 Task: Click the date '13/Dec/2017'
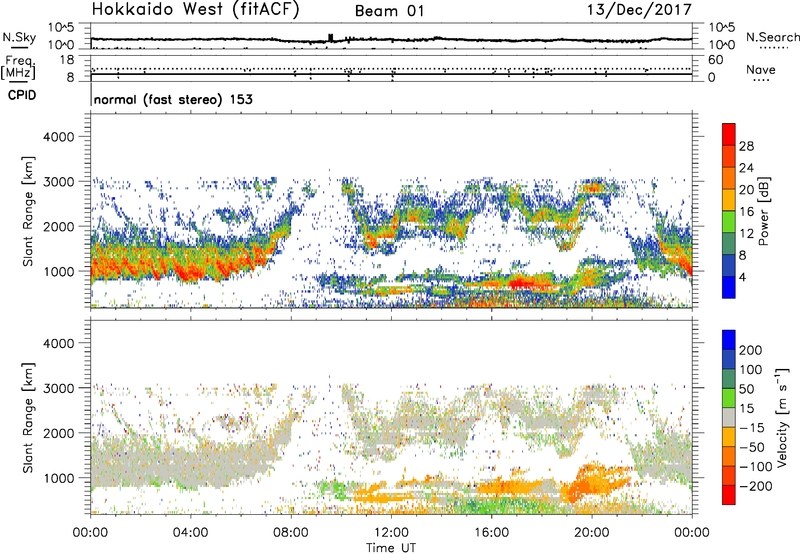click(639, 10)
